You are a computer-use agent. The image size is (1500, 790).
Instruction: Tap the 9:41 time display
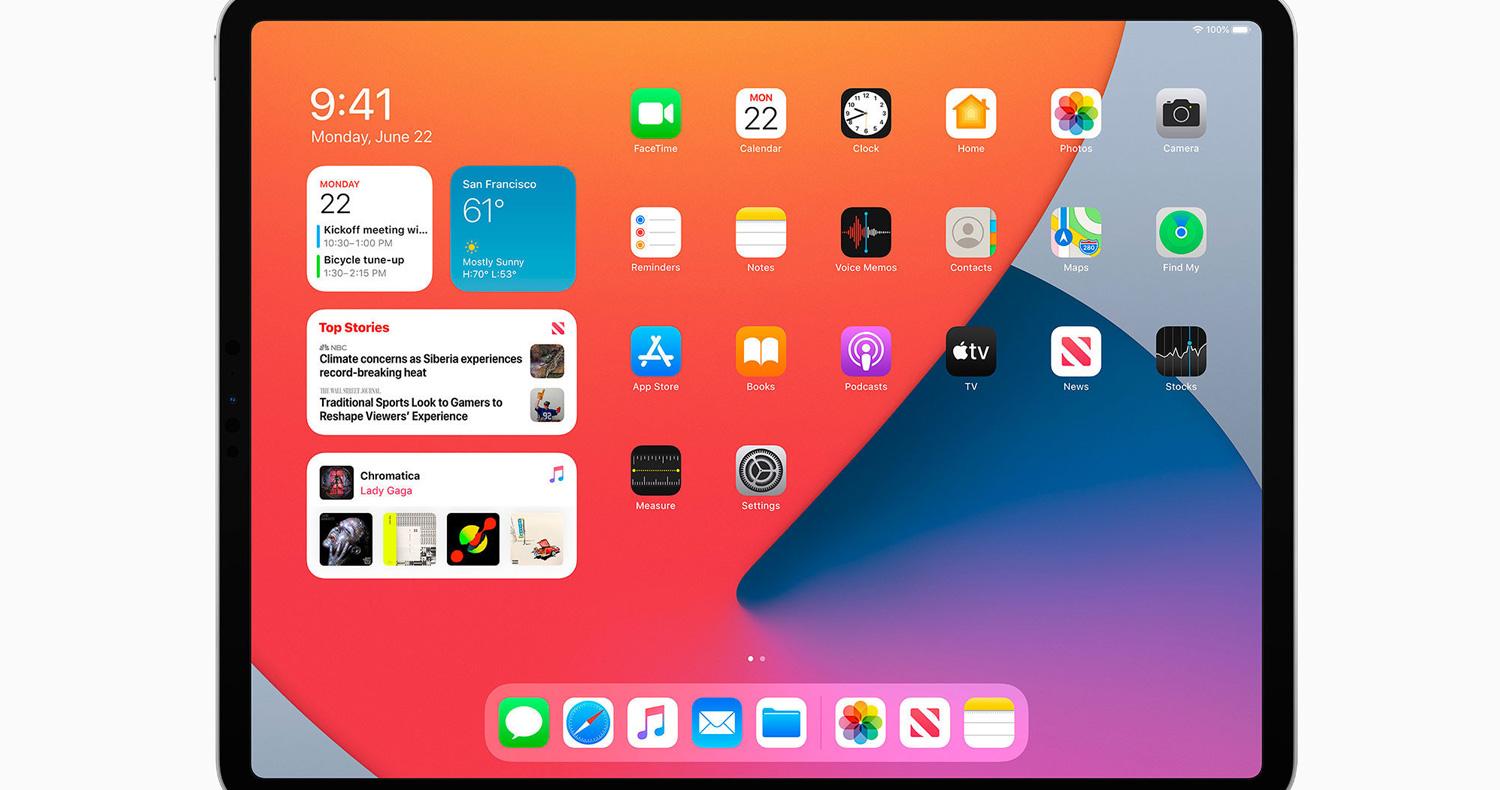[x=352, y=104]
